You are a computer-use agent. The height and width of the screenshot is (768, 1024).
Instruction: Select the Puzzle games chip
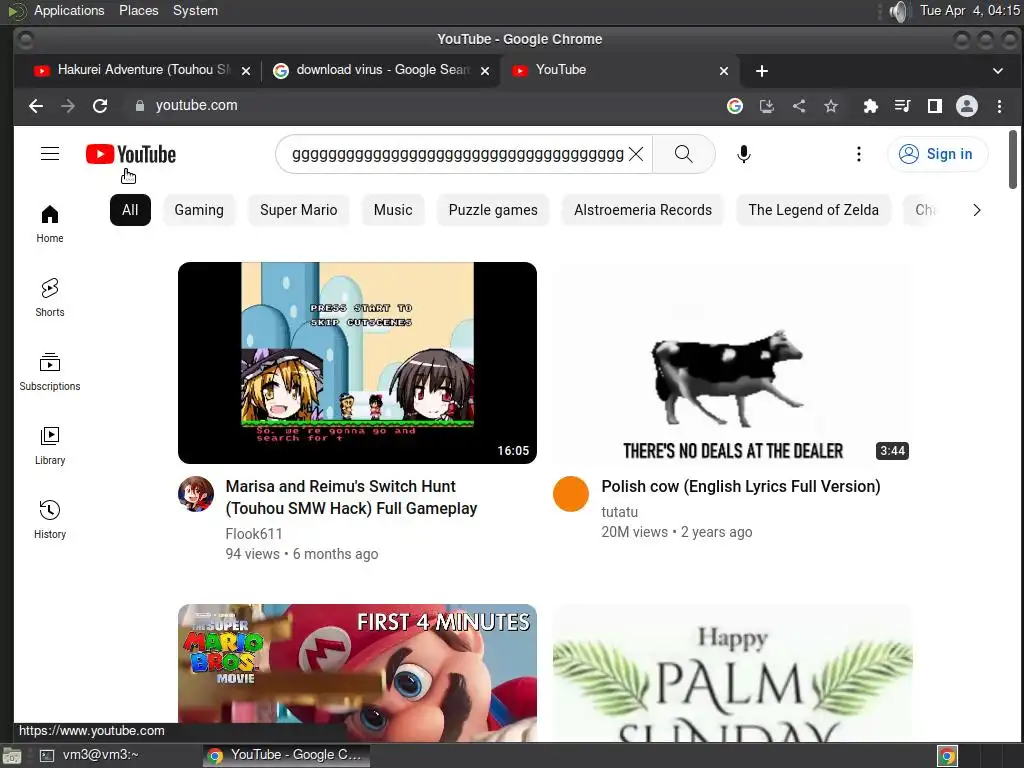coord(493,210)
